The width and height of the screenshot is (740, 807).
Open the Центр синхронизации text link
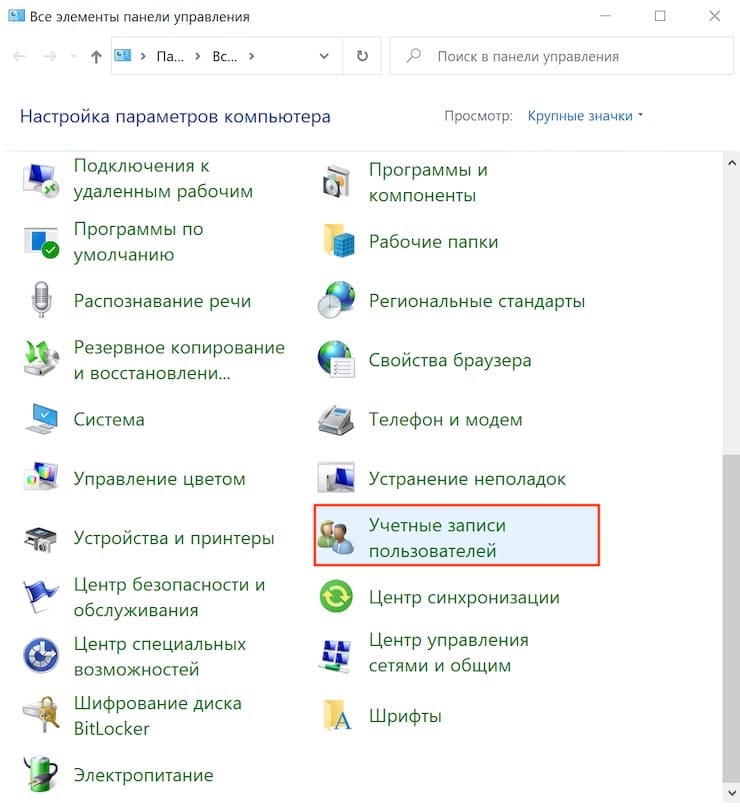(x=464, y=598)
